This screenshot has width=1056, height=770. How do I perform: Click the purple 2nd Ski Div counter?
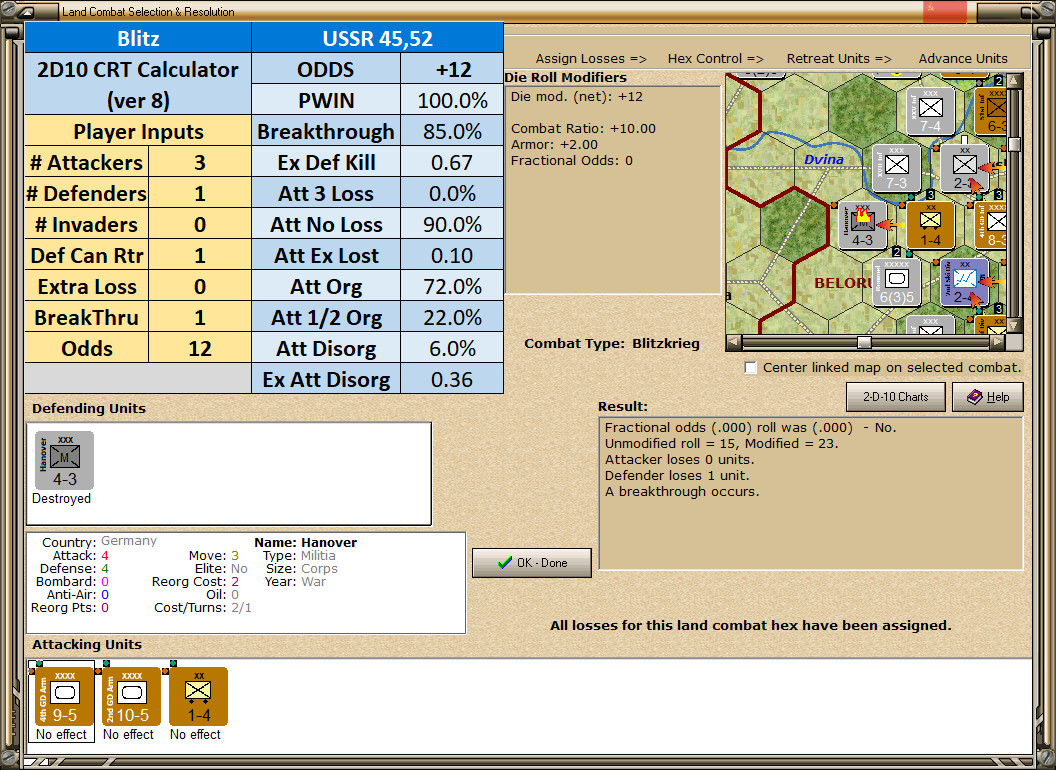coord(964,282)
